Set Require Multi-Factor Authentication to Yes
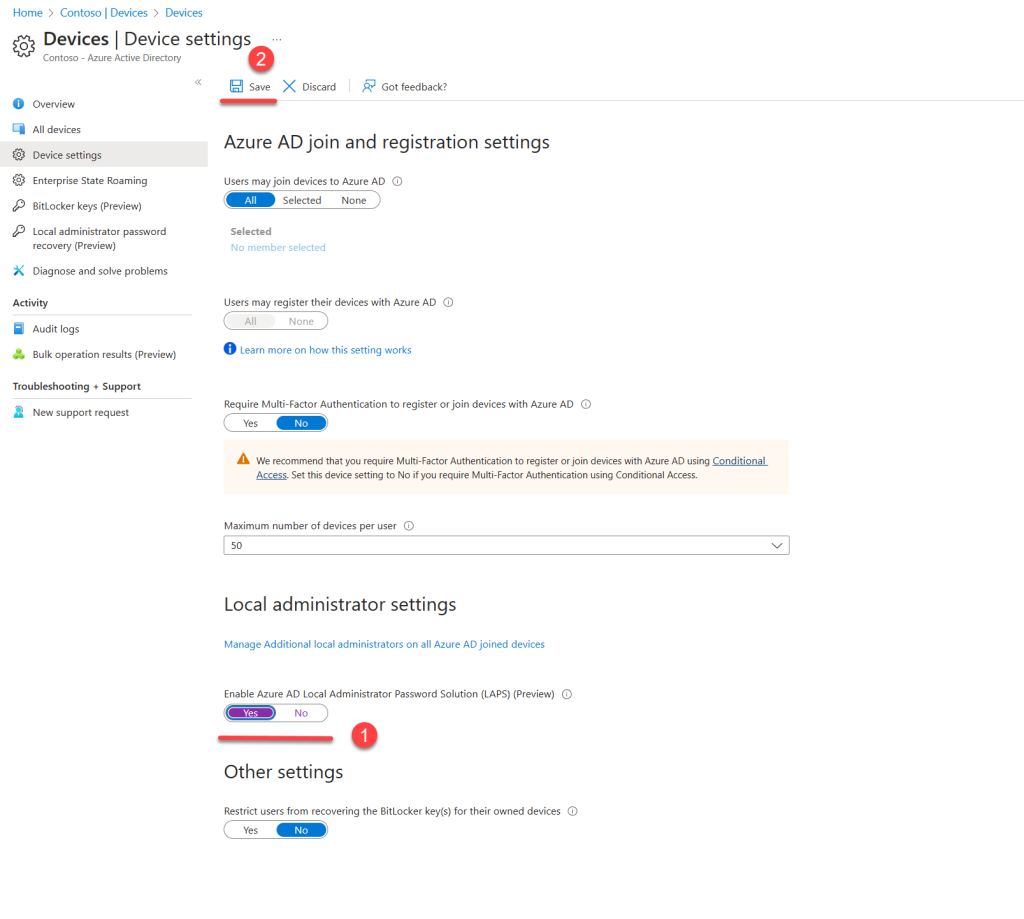The height and width of the screenshot is (919, 1024). [x=248, y=422]
